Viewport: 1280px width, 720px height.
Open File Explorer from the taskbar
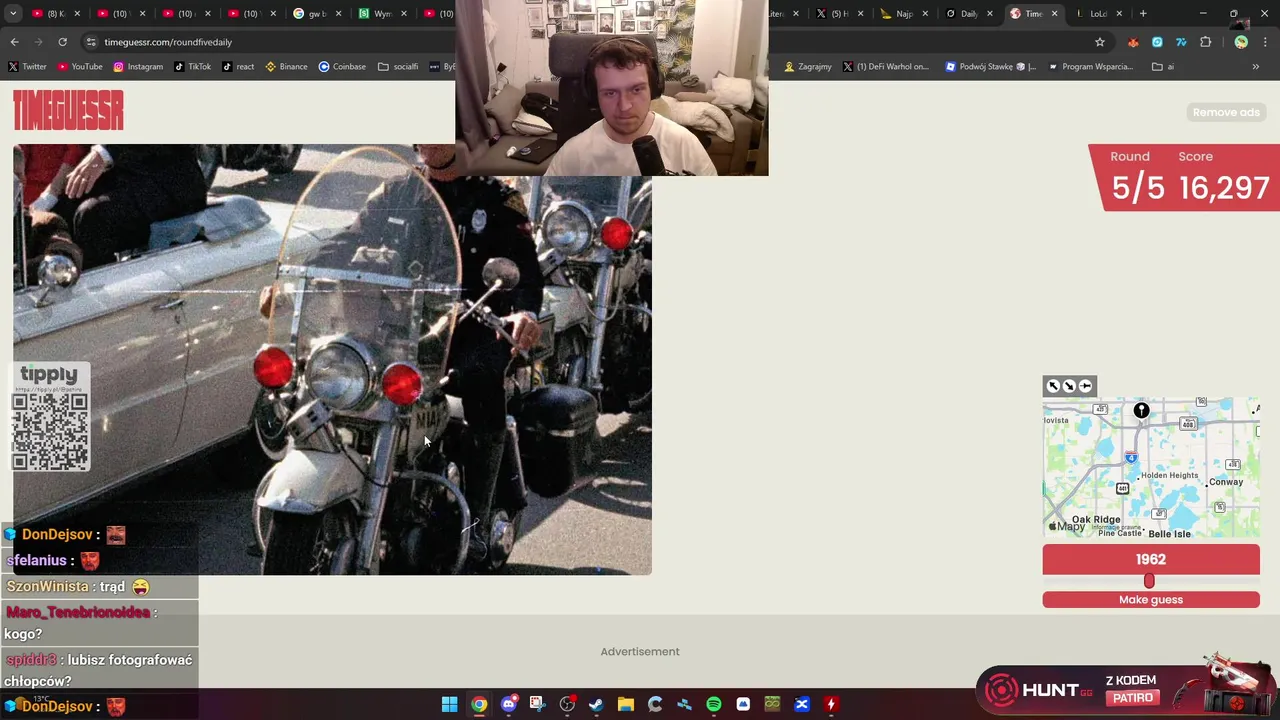(625, 704)
